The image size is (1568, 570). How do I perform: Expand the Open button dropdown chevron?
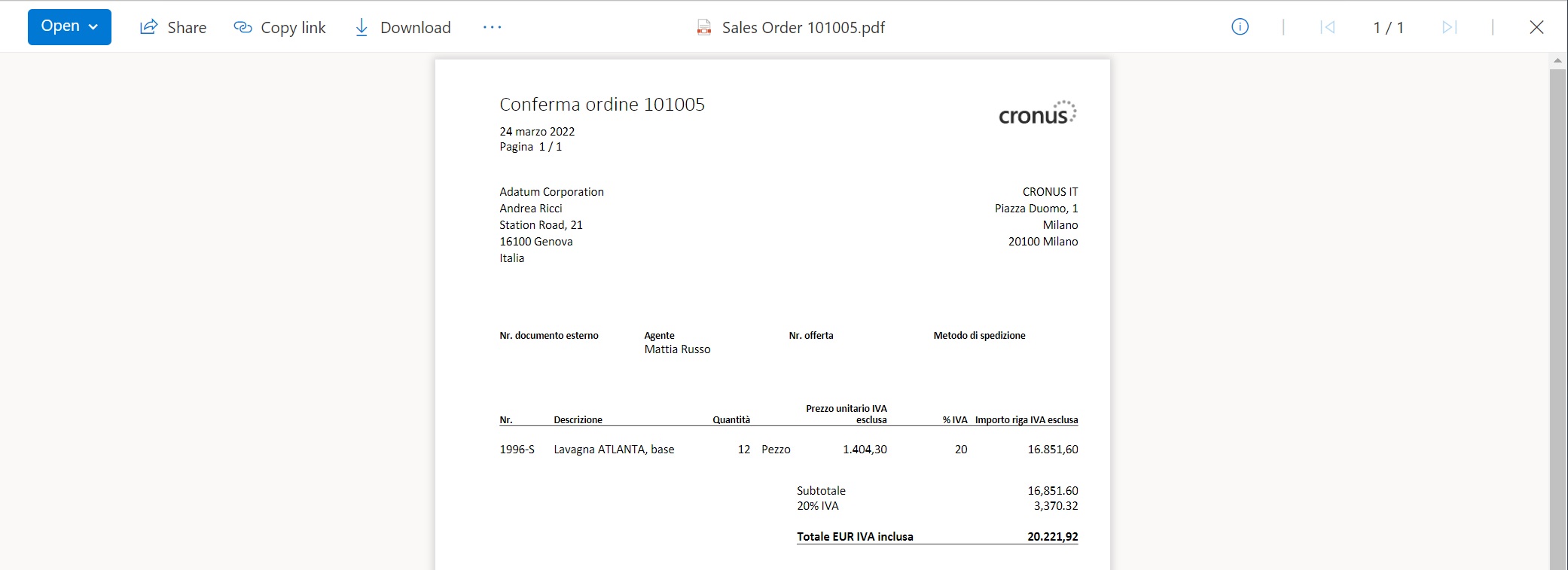pos(93,27)
